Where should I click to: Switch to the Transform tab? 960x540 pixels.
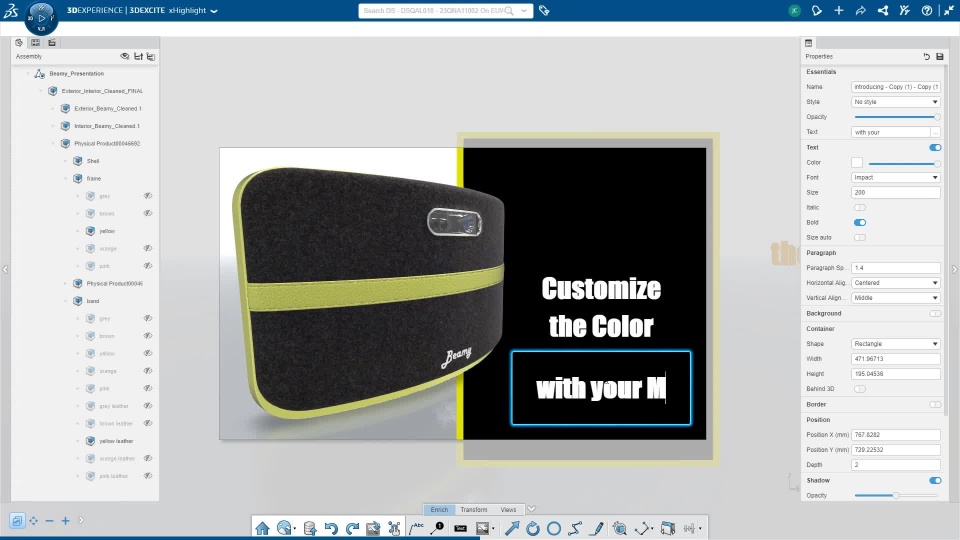[x=474, y=509]
